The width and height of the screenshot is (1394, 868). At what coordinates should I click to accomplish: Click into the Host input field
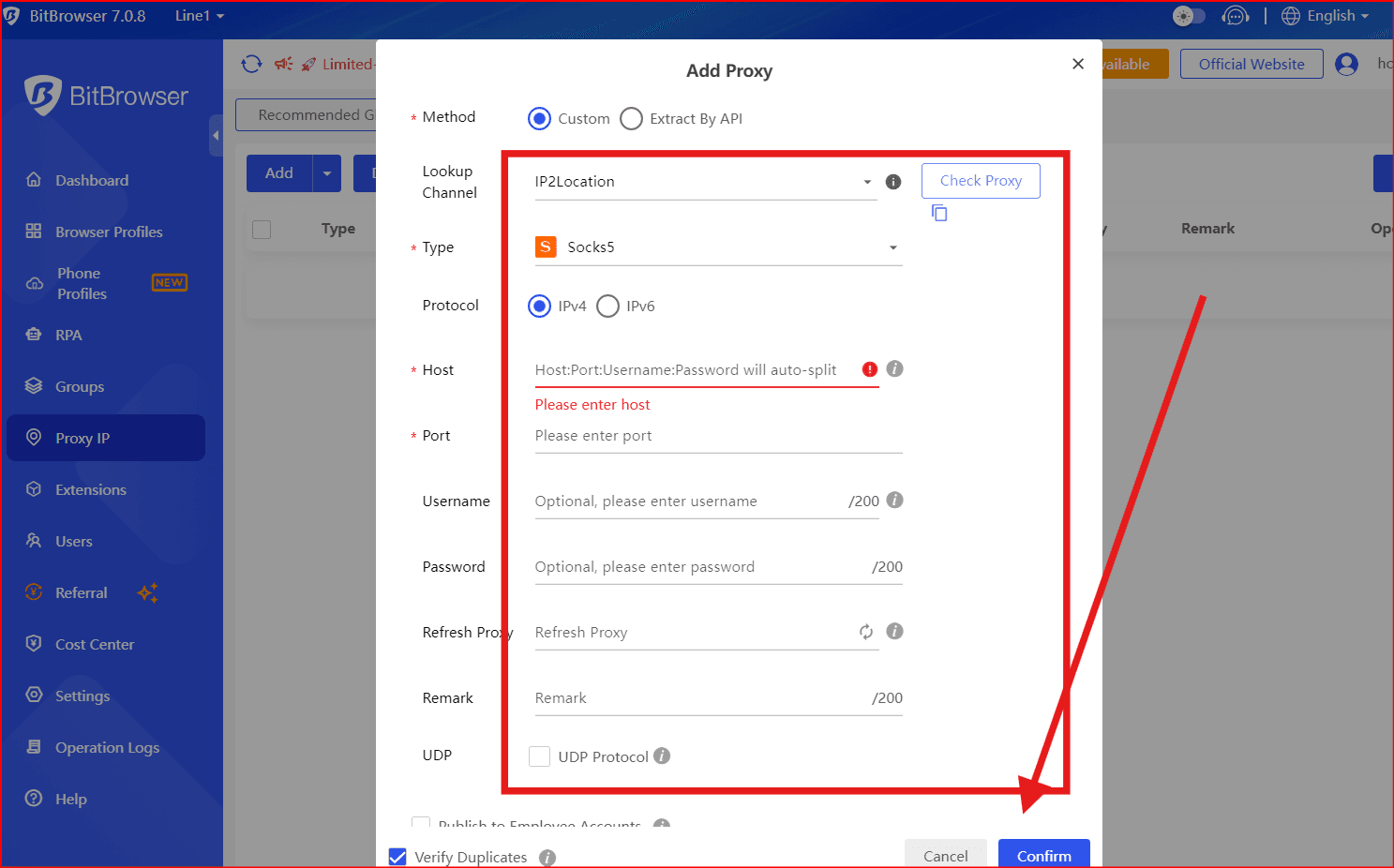pos(694,370)
